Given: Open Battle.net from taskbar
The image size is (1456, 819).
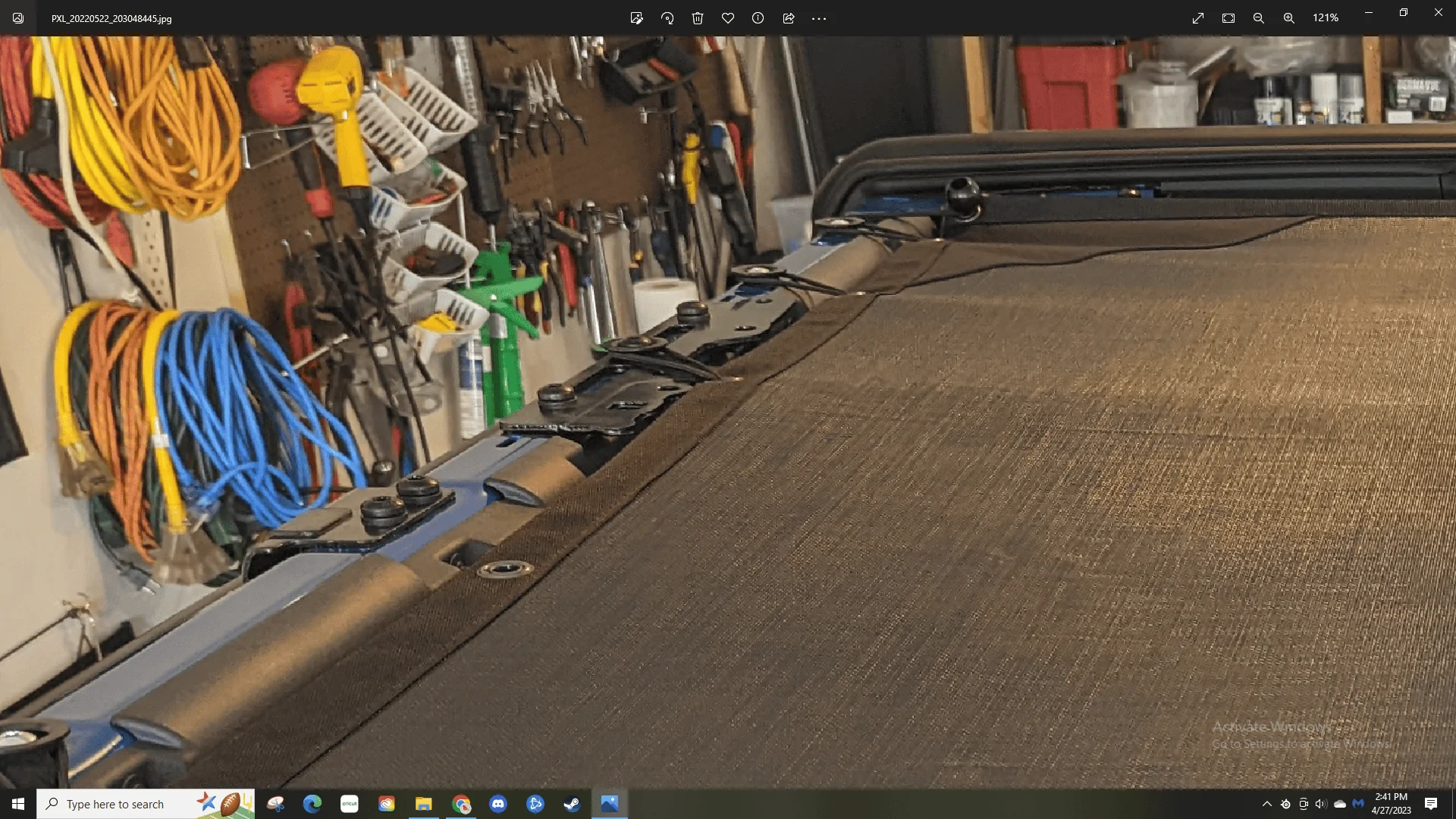Looking at the screenshot, I should tap(535, 804).
